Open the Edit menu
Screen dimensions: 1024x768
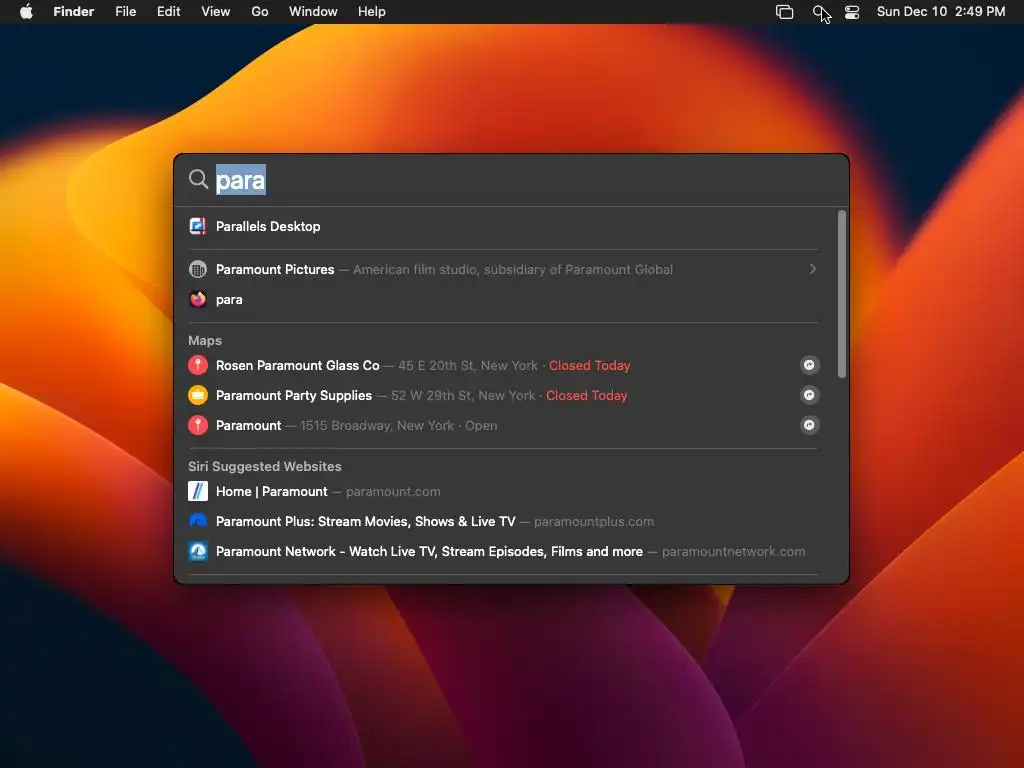(168, 12)
